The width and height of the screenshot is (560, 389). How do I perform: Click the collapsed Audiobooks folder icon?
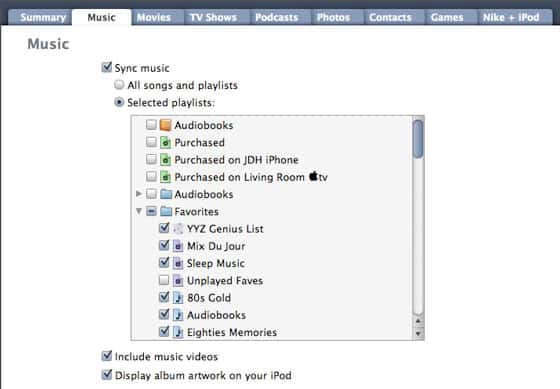166,194
